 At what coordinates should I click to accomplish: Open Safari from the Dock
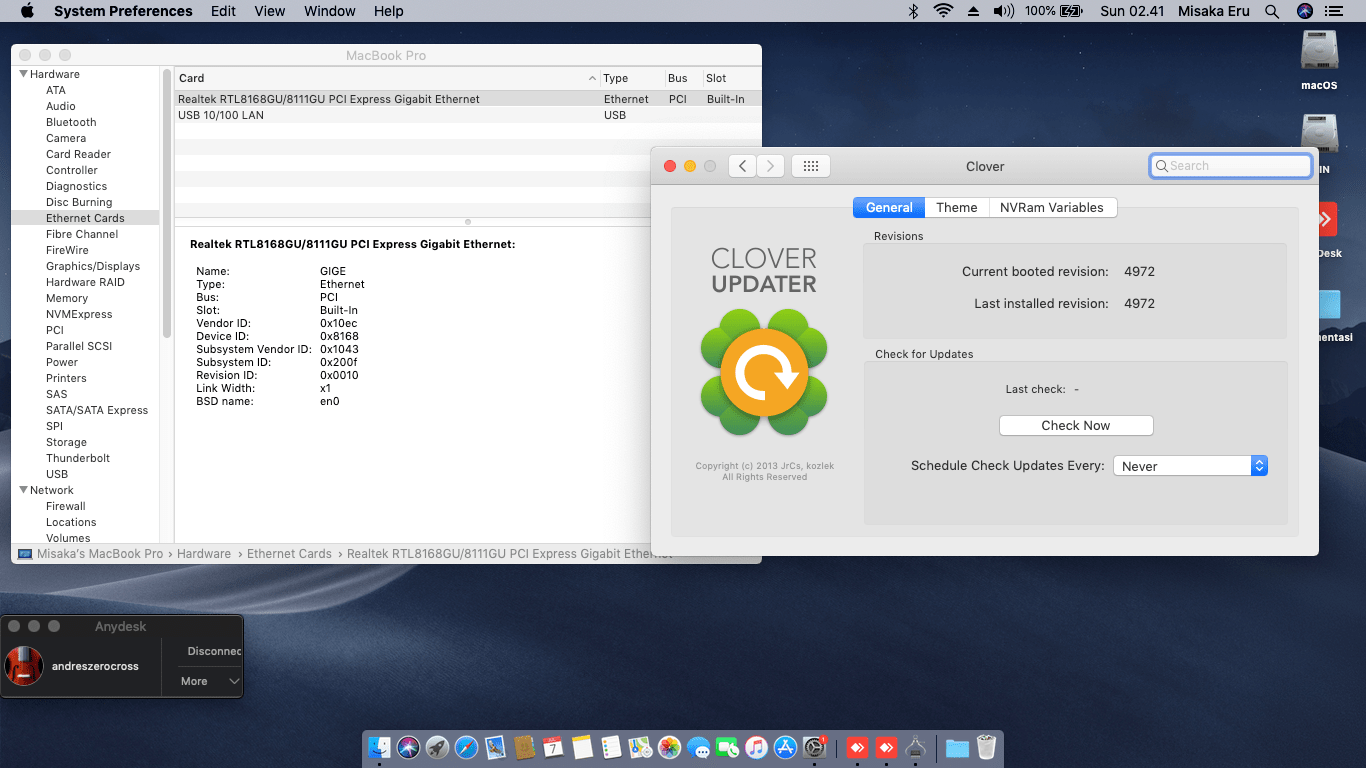point(466,747)
